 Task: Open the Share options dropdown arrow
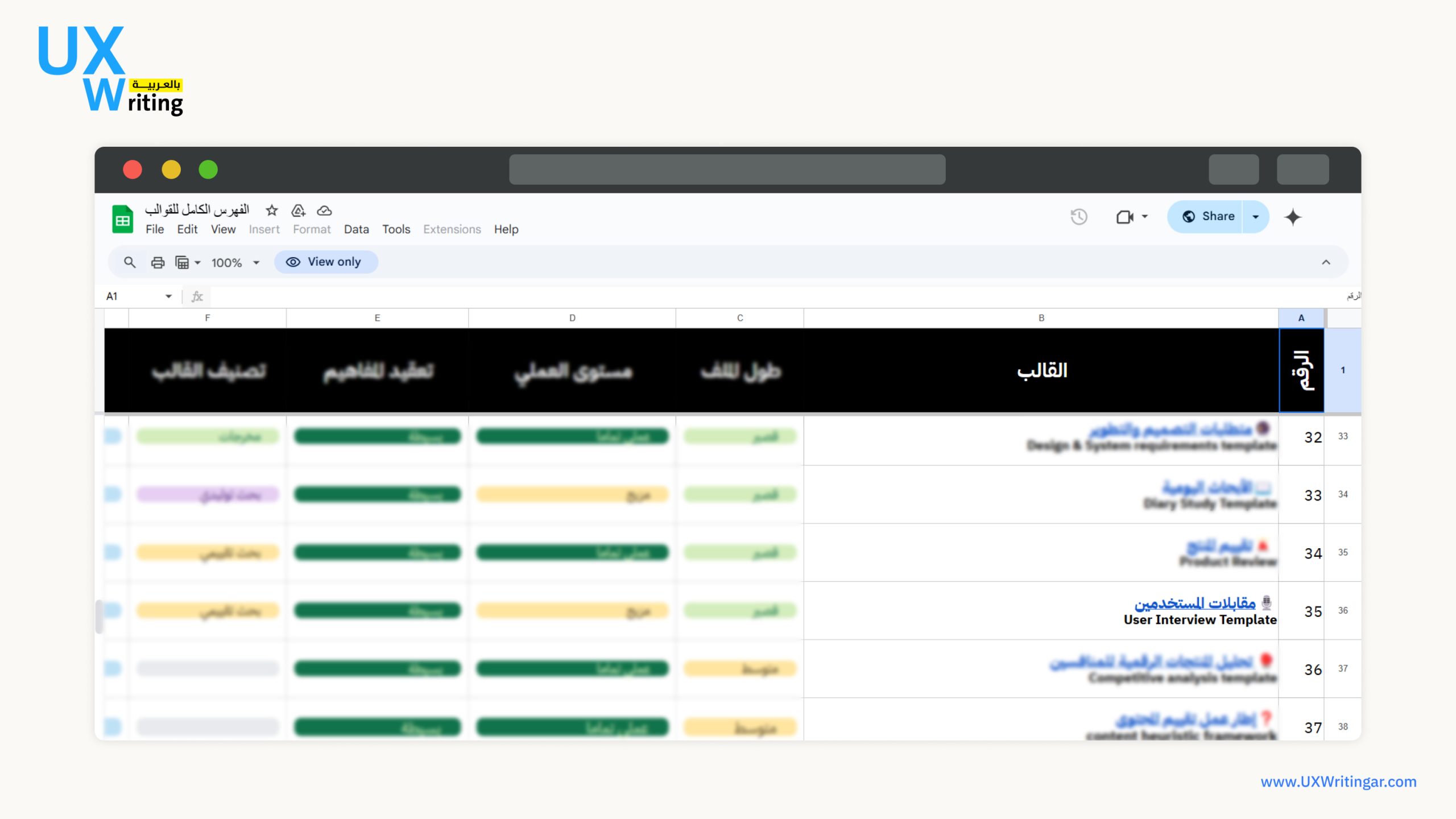pos(1256,217)
